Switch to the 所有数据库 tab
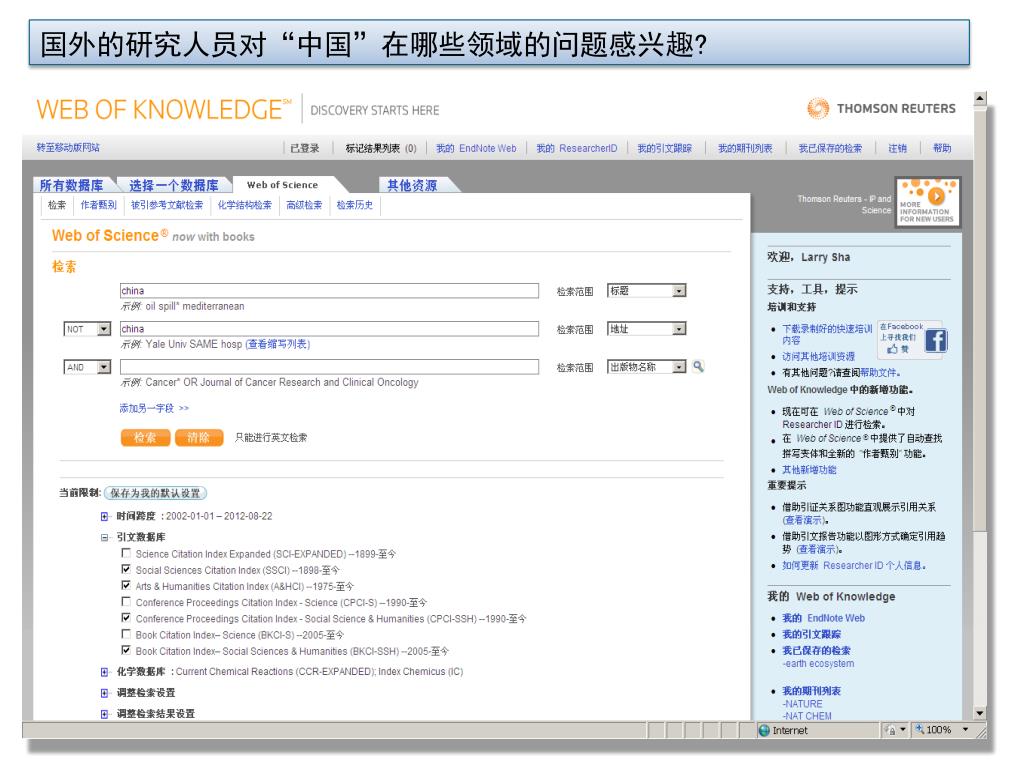The height and width of the screenshot is (768, 1024). (x=71, y=185)
